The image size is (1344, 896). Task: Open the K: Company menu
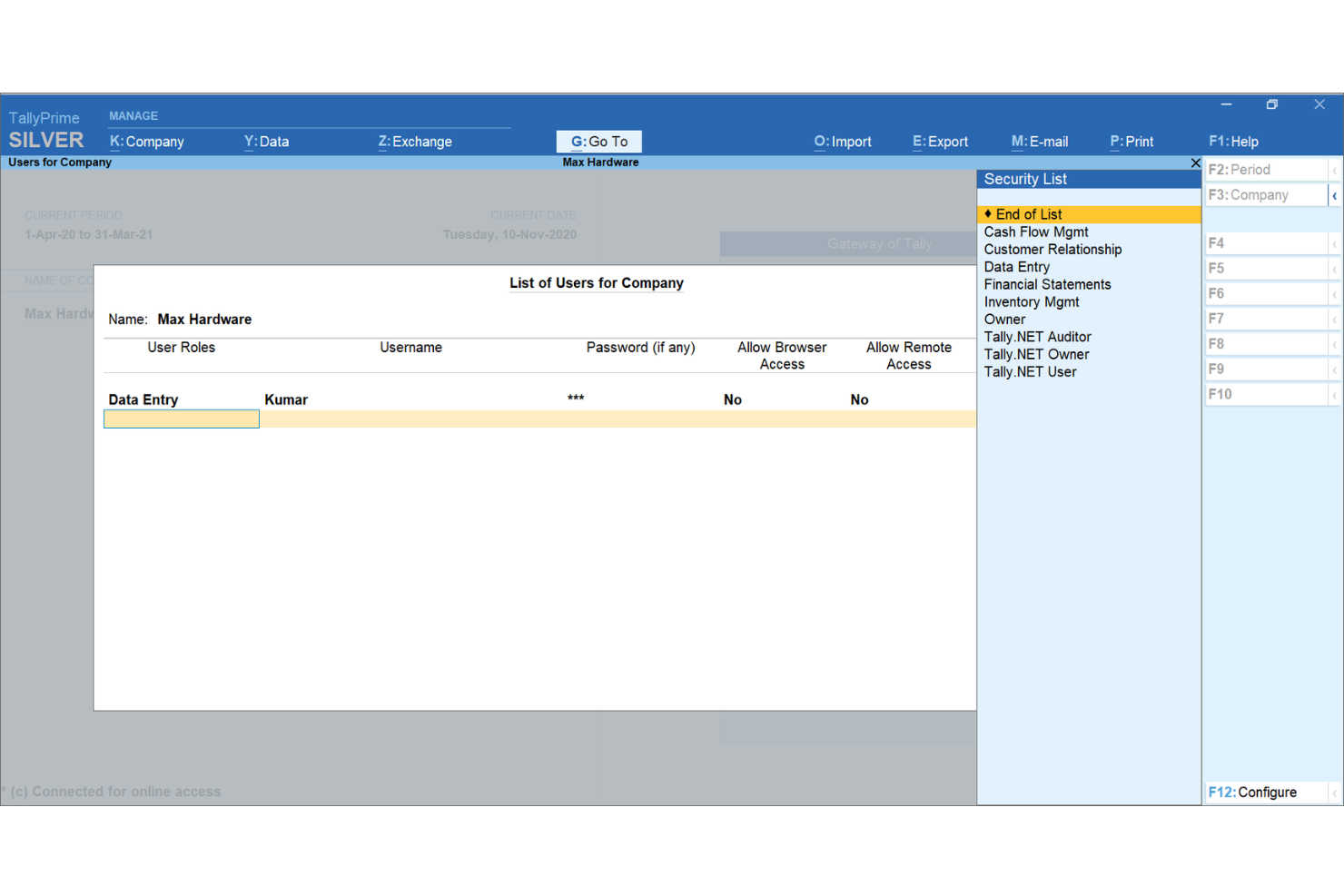point(146,142)
